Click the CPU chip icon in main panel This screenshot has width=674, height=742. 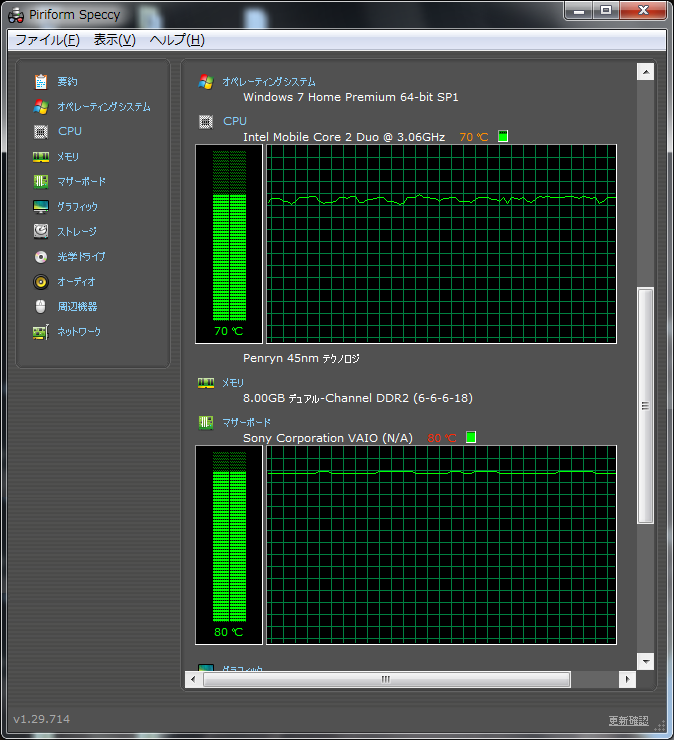(205, 122)
